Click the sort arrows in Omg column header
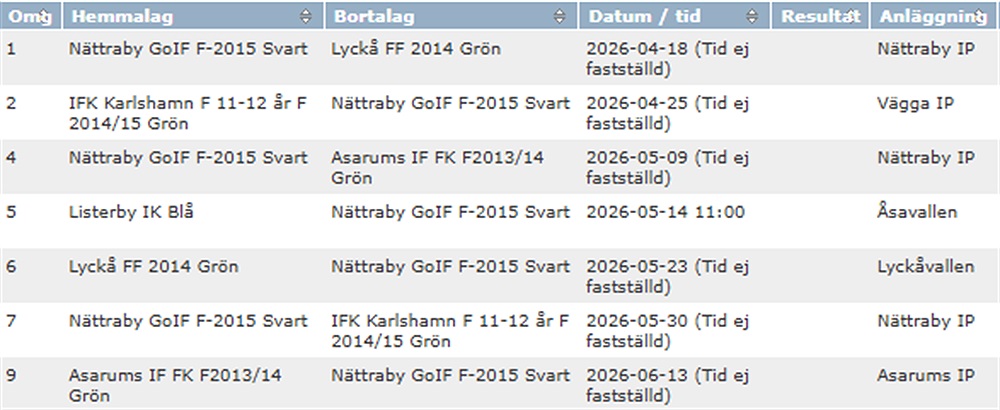 (x=52, y=16)
